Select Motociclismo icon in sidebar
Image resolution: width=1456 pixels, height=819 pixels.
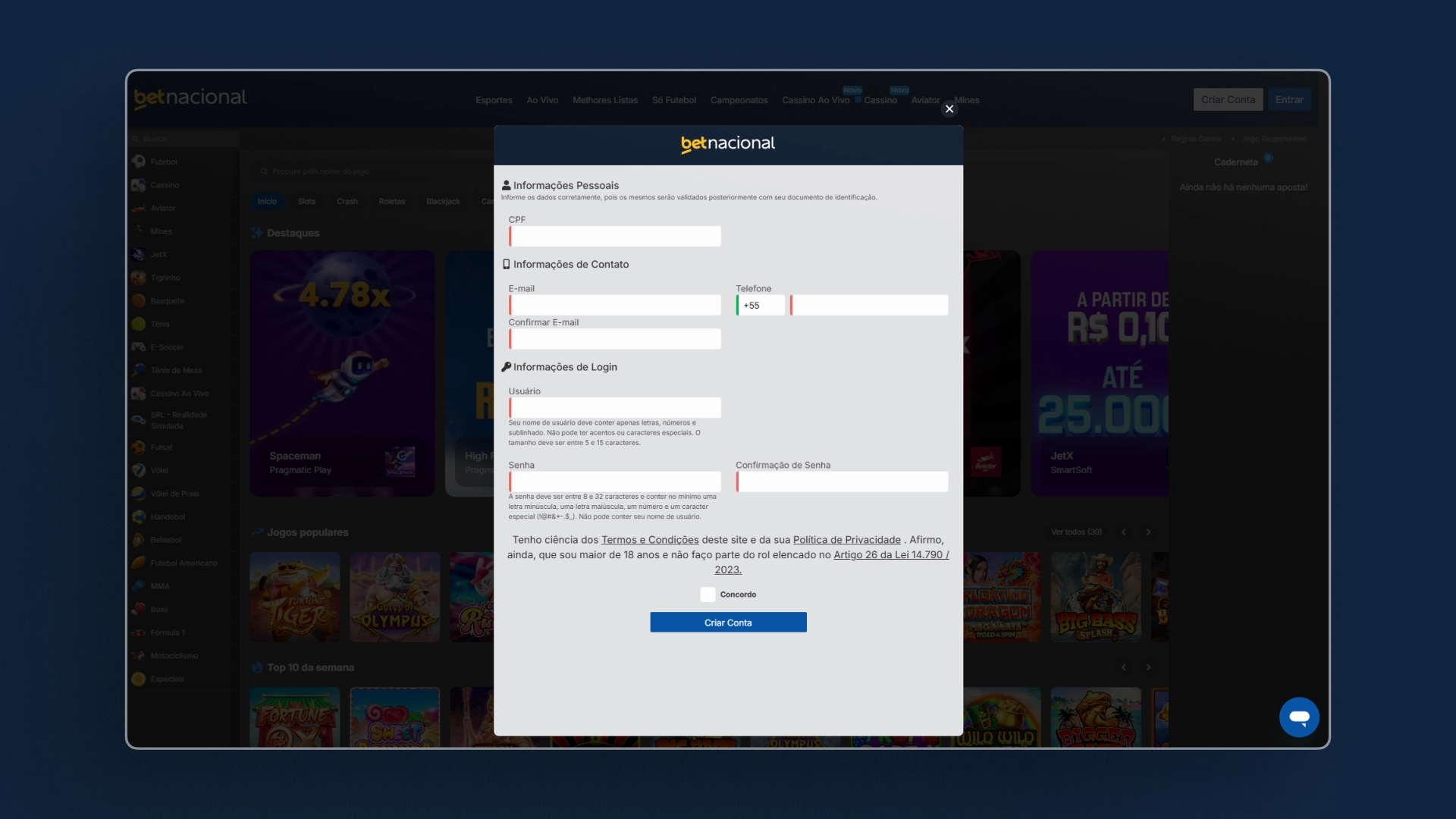pos(138,656)
